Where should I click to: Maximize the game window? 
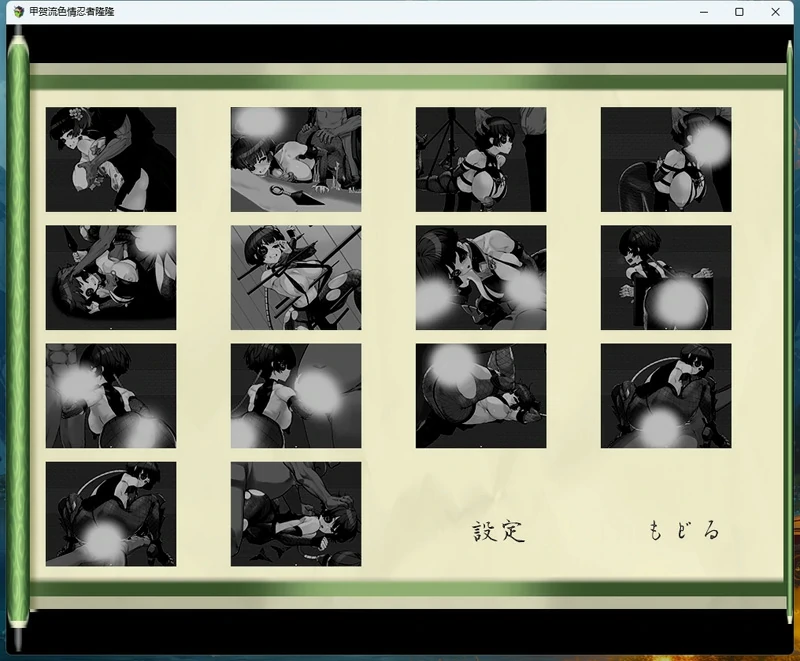tap(739, 12)
